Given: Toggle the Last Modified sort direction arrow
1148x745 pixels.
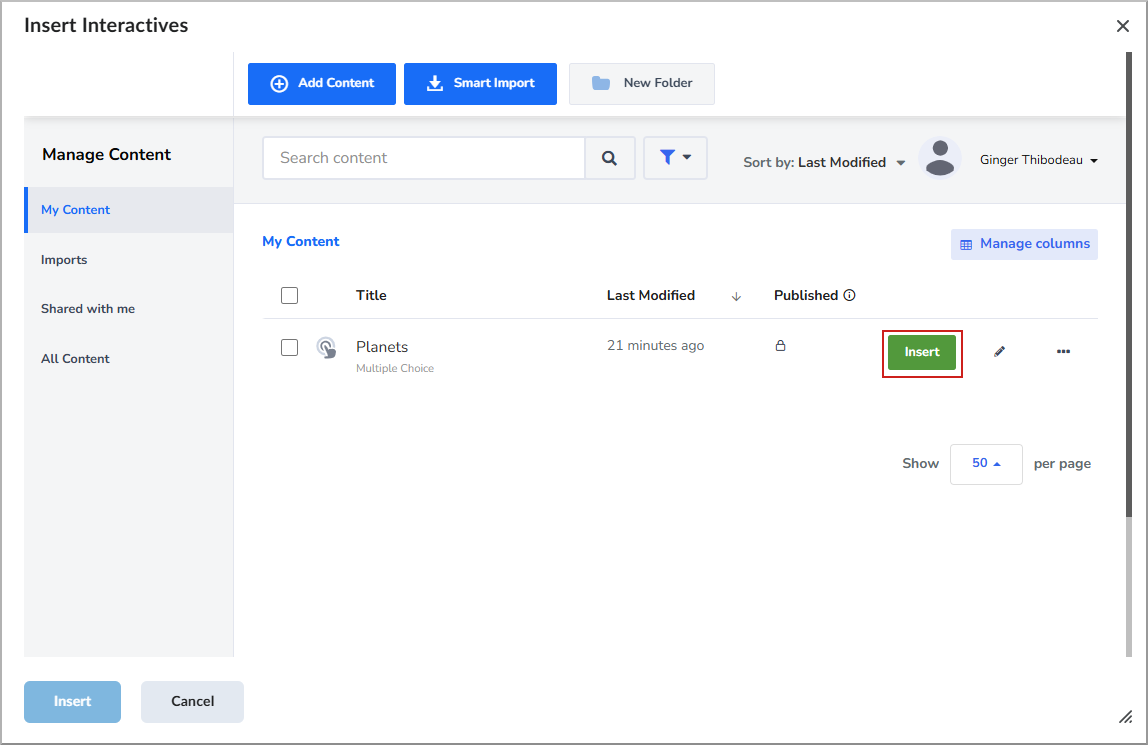Looking at the screenshot, I should [x=736, y=296].
